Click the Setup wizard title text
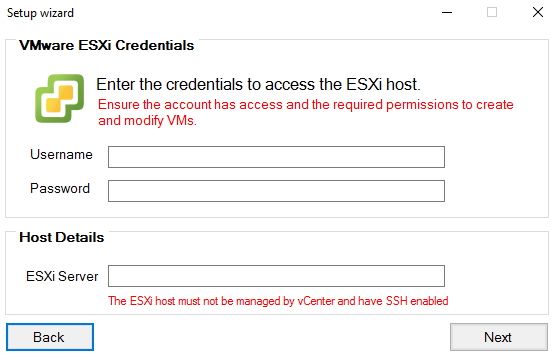The image size is (554, 363). pyautogui.click(x=40, y=13)
